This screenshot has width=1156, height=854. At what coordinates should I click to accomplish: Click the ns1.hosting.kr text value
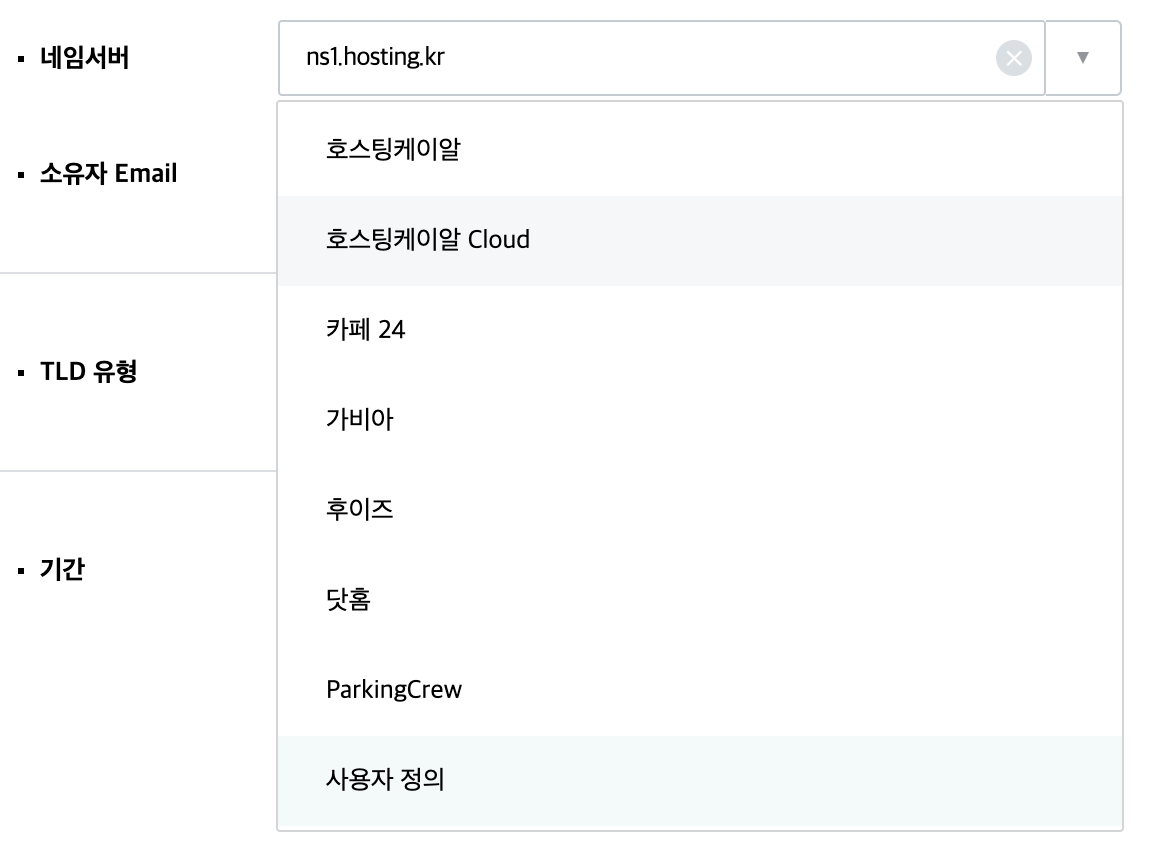pyautogui.click(x=375, y=57)
